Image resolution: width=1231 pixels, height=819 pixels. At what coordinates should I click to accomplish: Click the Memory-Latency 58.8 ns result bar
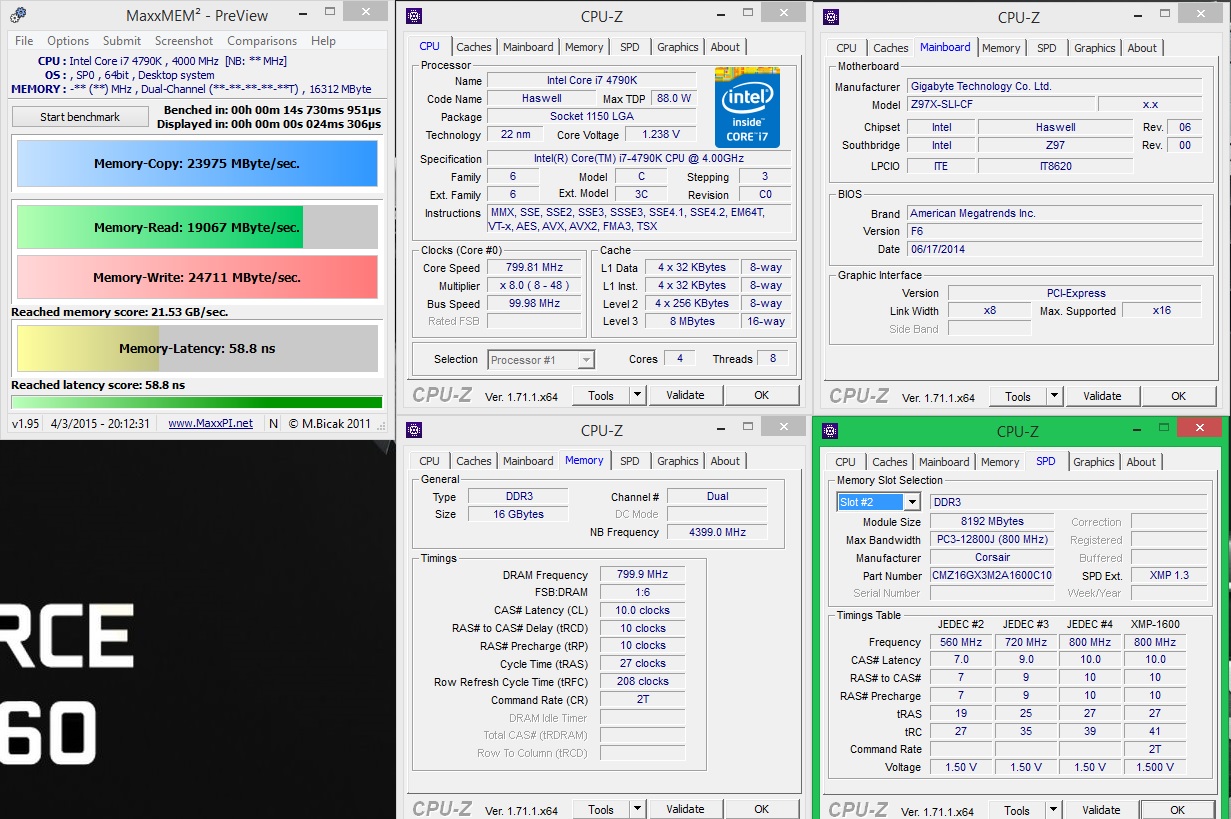click(x=197, y=348)
